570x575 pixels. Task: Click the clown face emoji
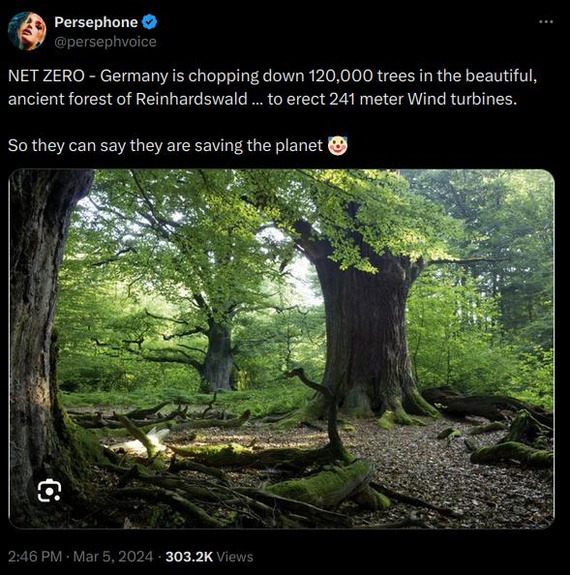point(337,146)
